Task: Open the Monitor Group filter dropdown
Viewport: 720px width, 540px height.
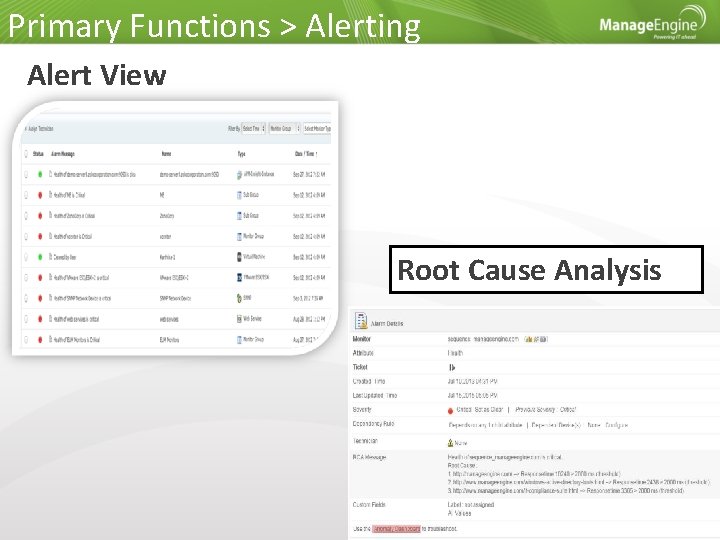Action: [284, 129]
